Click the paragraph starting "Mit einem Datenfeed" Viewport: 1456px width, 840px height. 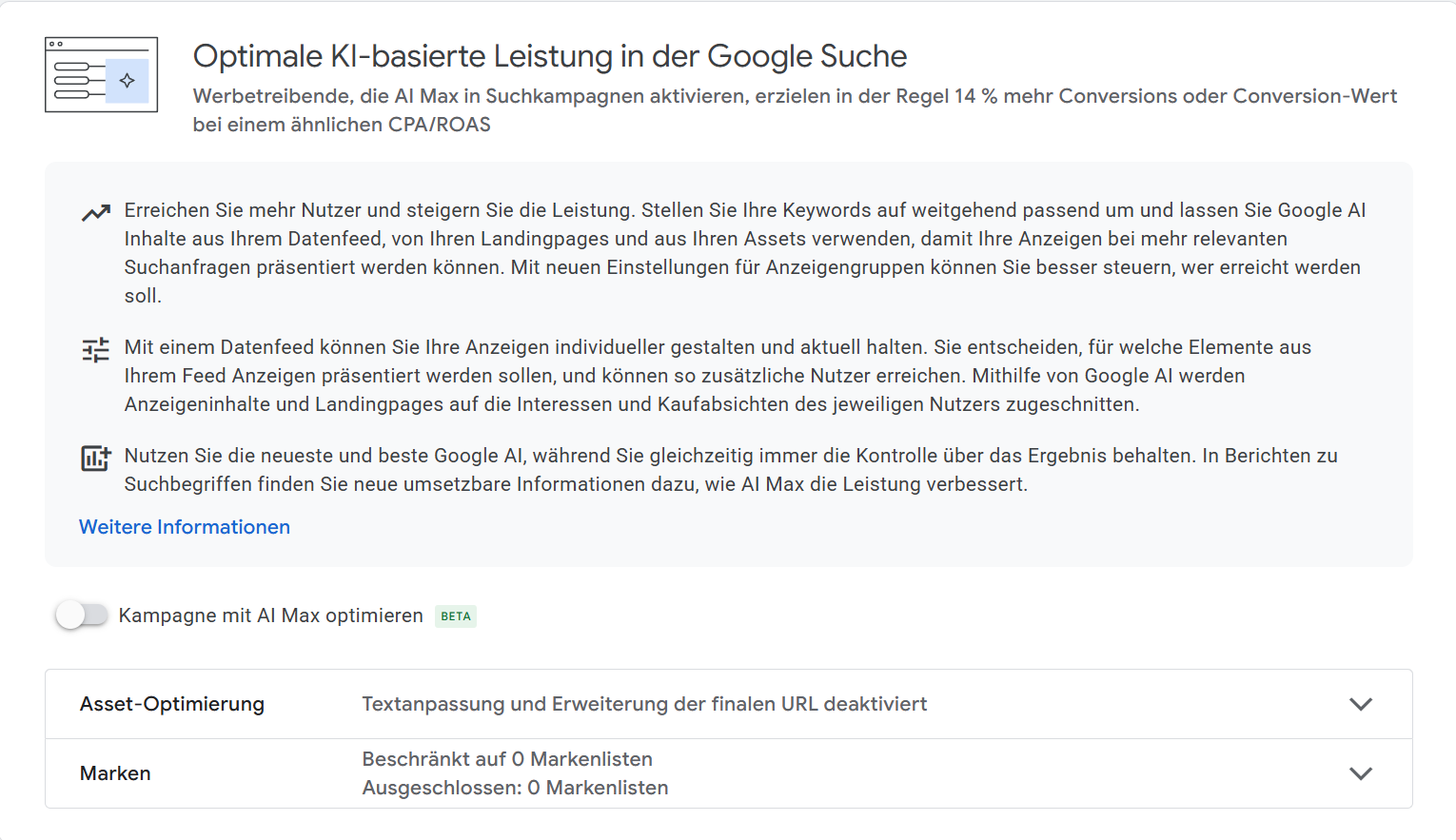(718, 375)
